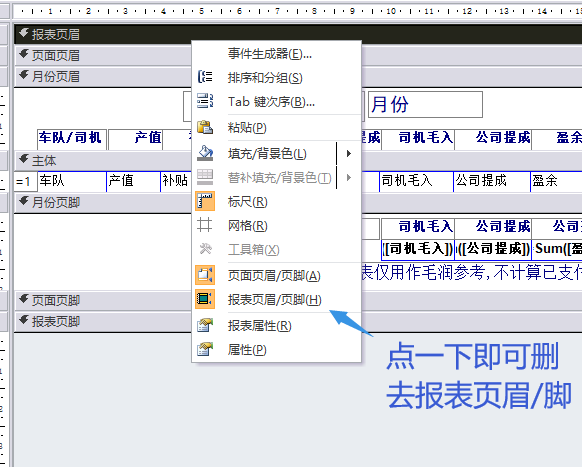Expand the 填充/背景色 submenu arrow

pyautogui.click(x=349, y=153)
